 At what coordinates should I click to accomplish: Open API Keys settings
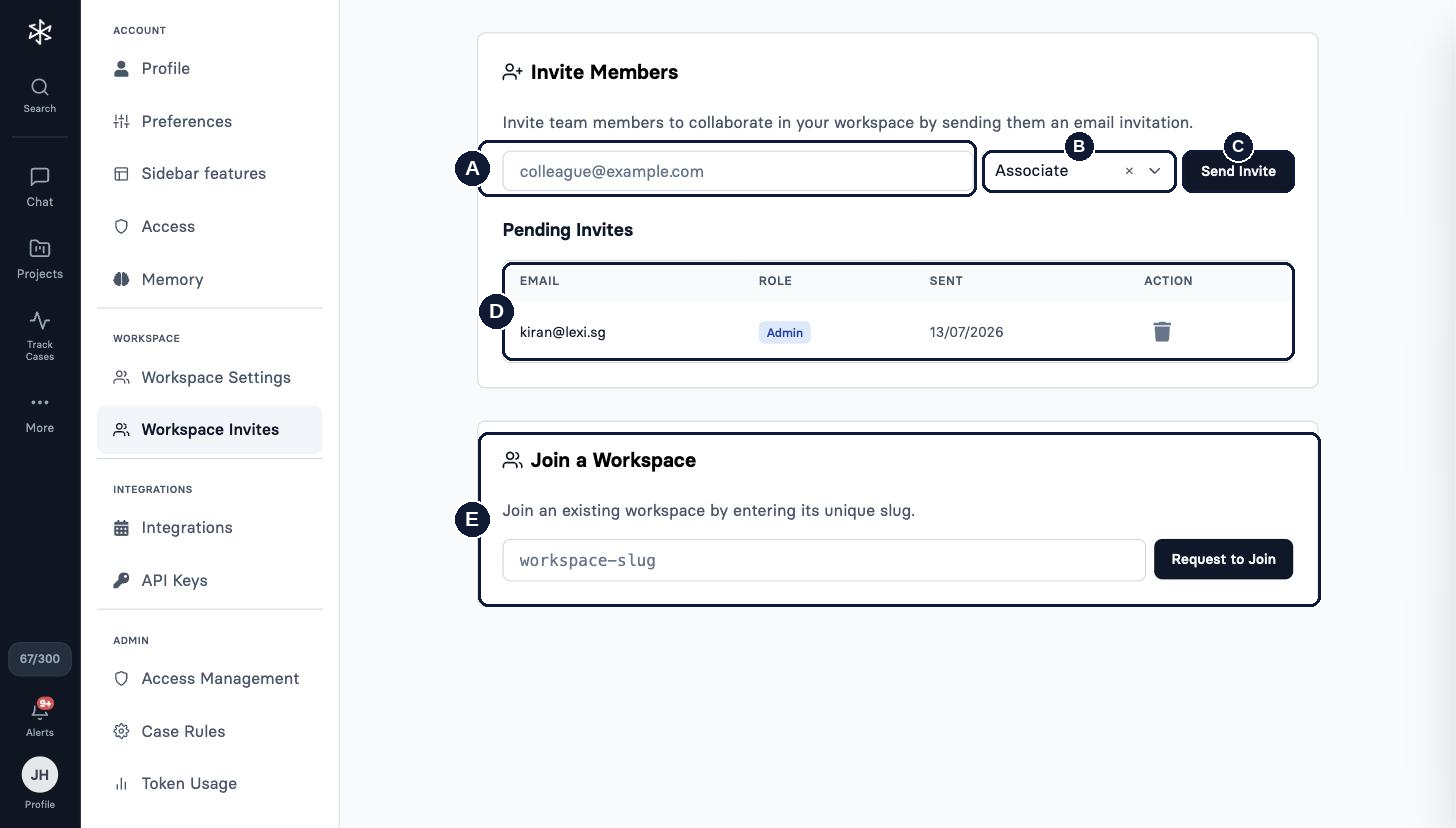[x=210, y=581]
